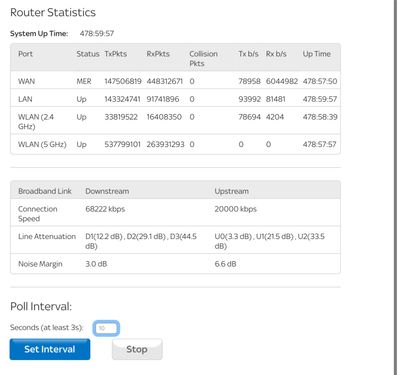Select upstream noise margin 6.6 dB
Screen dimensions: 400x375
(225, 264)
